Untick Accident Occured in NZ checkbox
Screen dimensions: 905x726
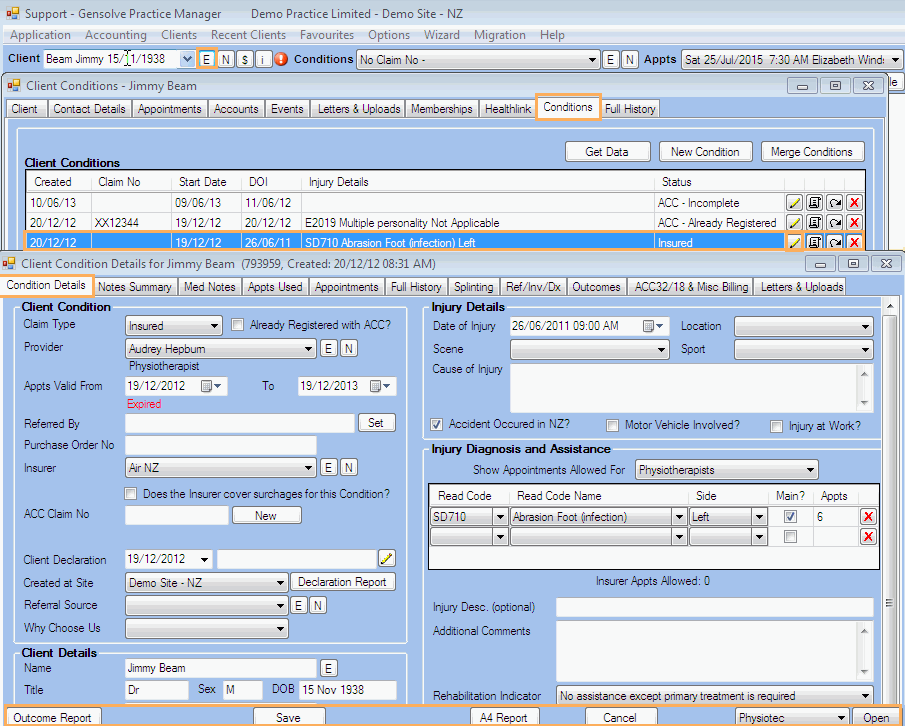tap(437, 425)
